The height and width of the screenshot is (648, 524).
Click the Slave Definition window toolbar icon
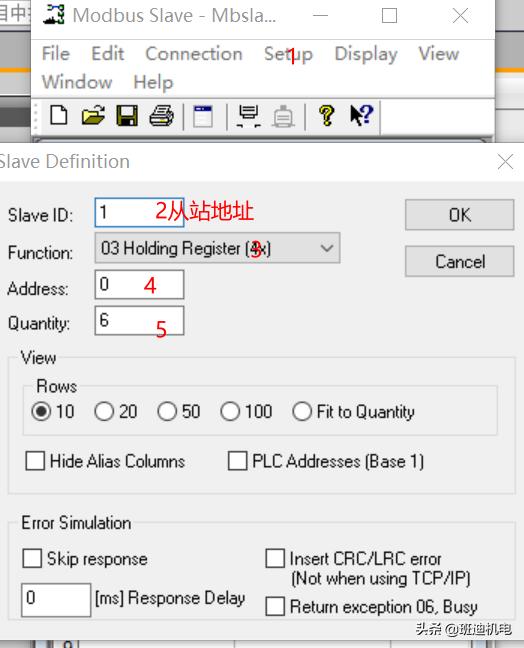pos(203,116)
